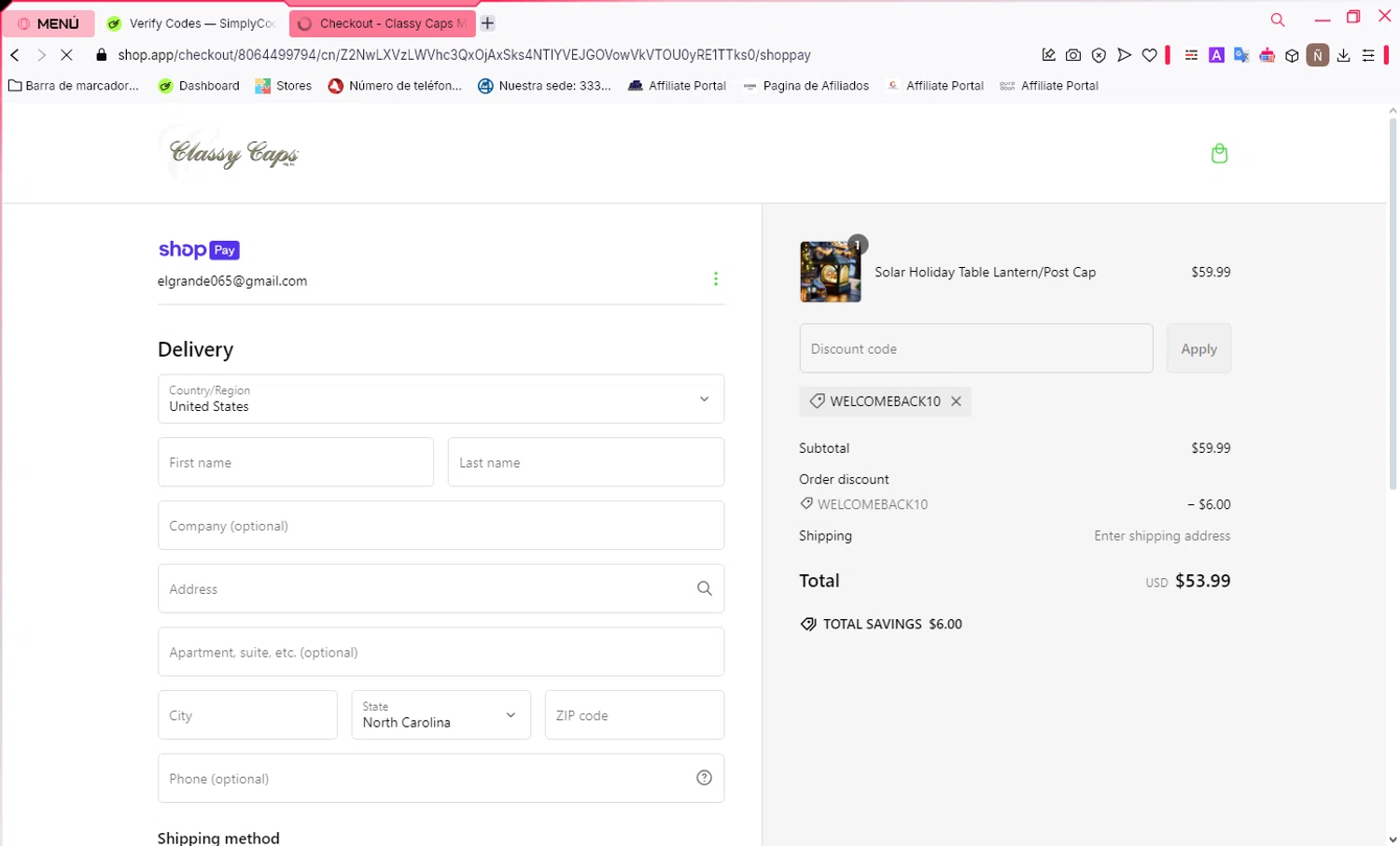Screen dimensions: 1400x846
Task: Click 'Enter shipping address' shipping text
Action: tap(1162, 536)
